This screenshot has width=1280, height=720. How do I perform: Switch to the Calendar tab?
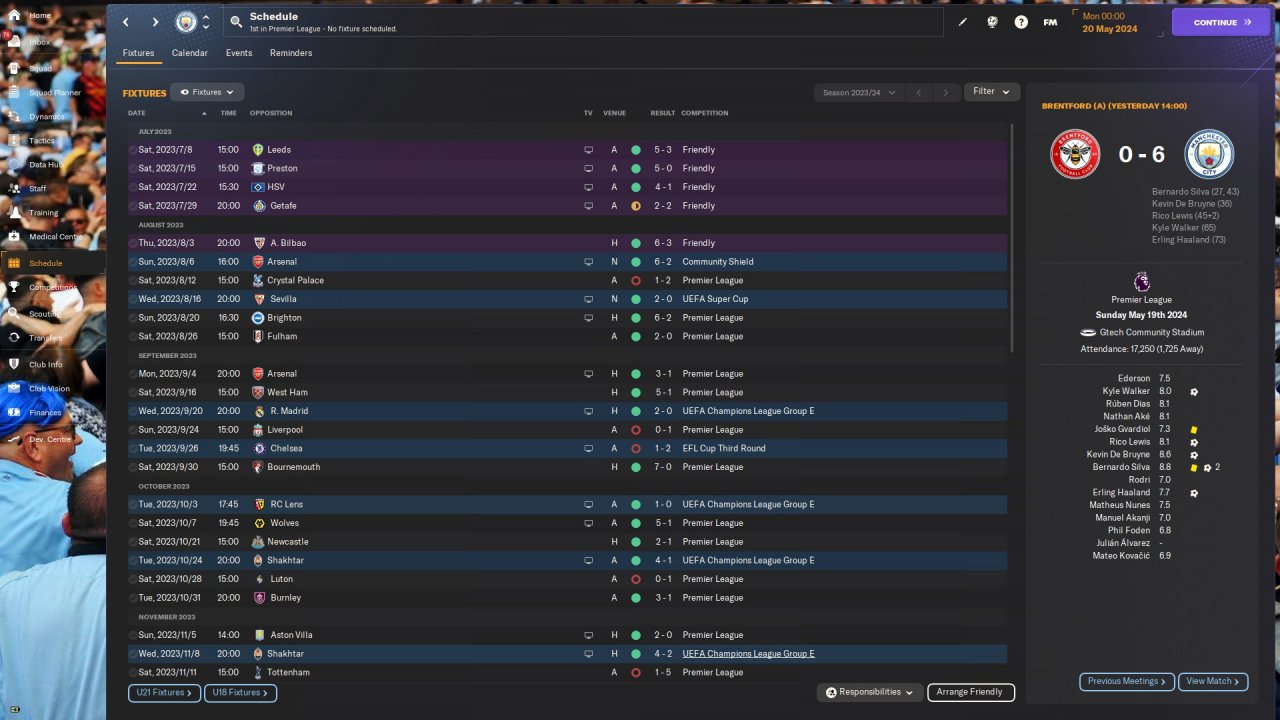190,53
